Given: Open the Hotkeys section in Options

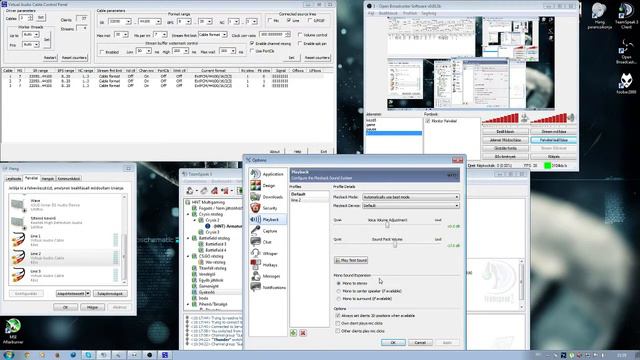Looking at the screenshot, I should (267, 265).
